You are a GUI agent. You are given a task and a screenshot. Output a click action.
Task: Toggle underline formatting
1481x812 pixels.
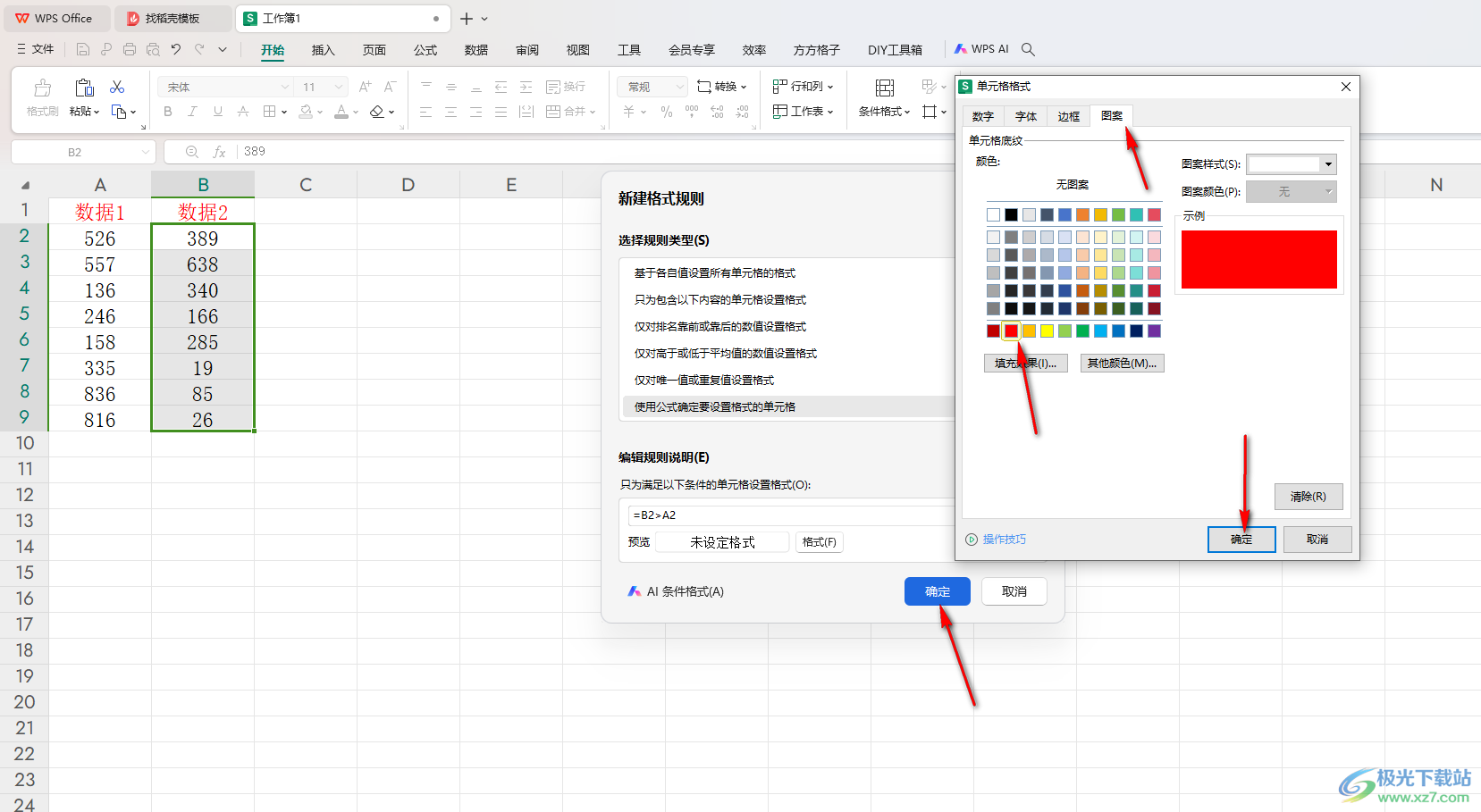coord(217,112)
